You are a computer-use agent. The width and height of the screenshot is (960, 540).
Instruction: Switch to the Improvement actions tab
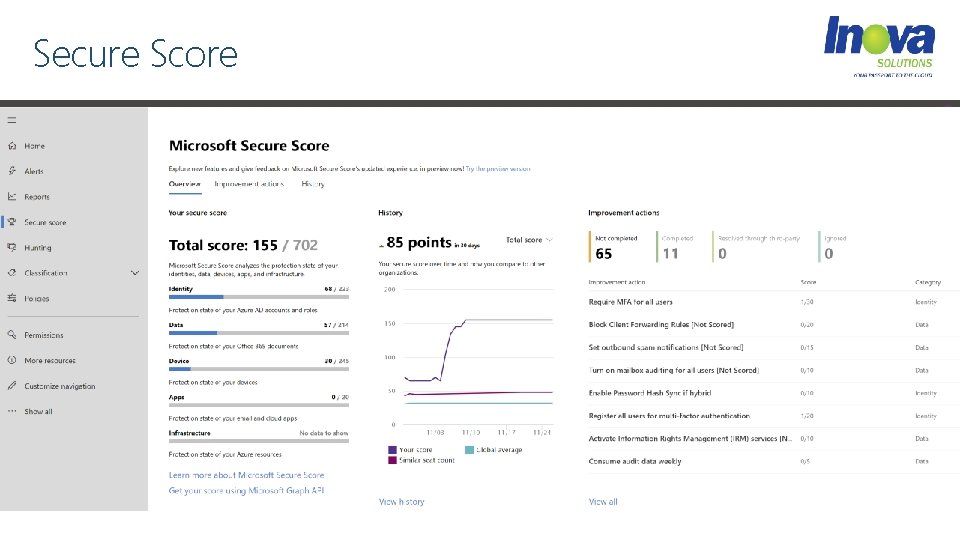(249, 184)
